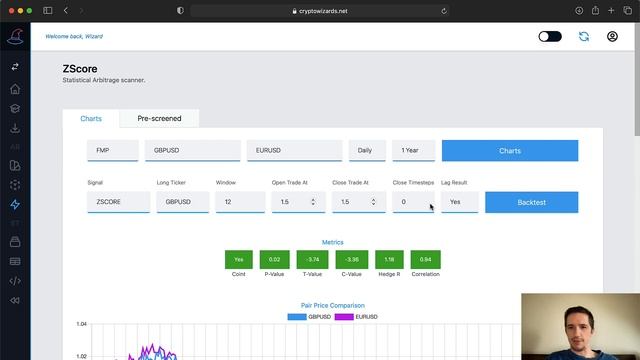The width and height of the screenshot is (640, 360).
Task: Click the ZScore page heading
Action: tap(80, 69)
